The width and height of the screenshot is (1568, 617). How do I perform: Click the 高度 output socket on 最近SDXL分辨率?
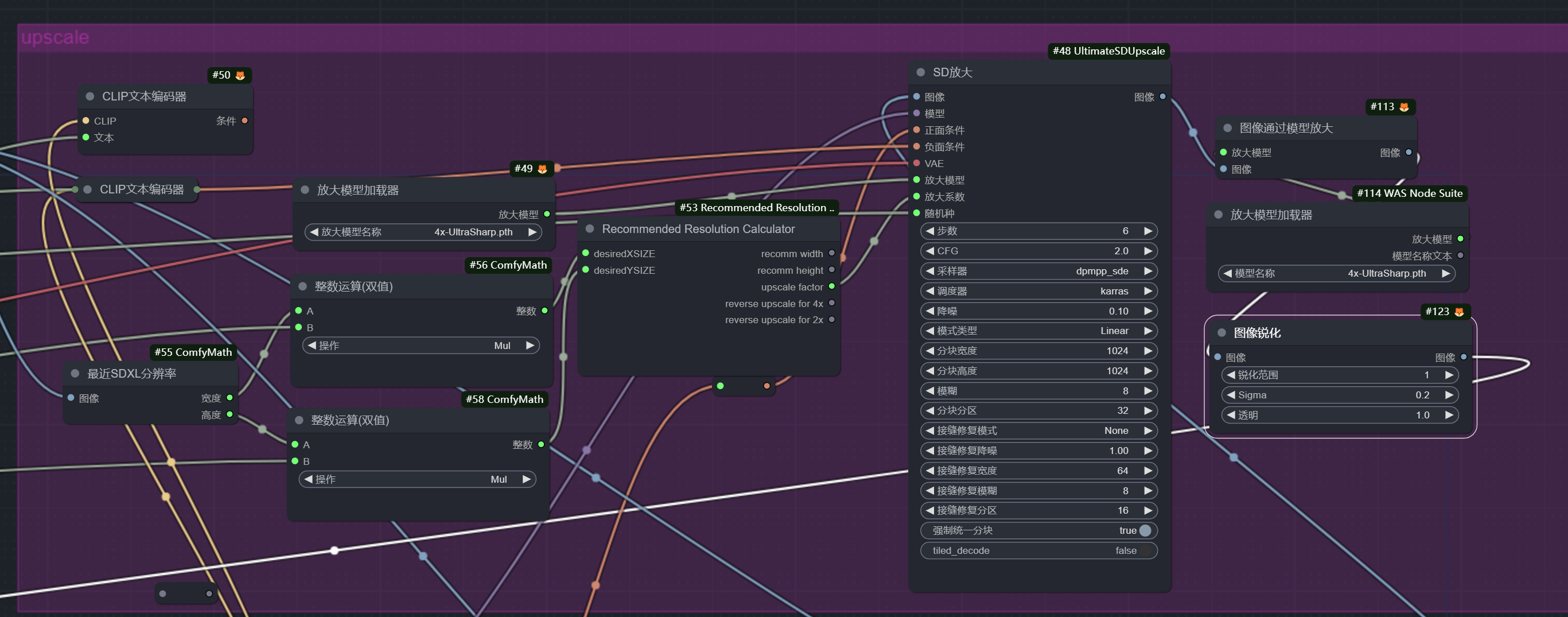tap(229, 414)
